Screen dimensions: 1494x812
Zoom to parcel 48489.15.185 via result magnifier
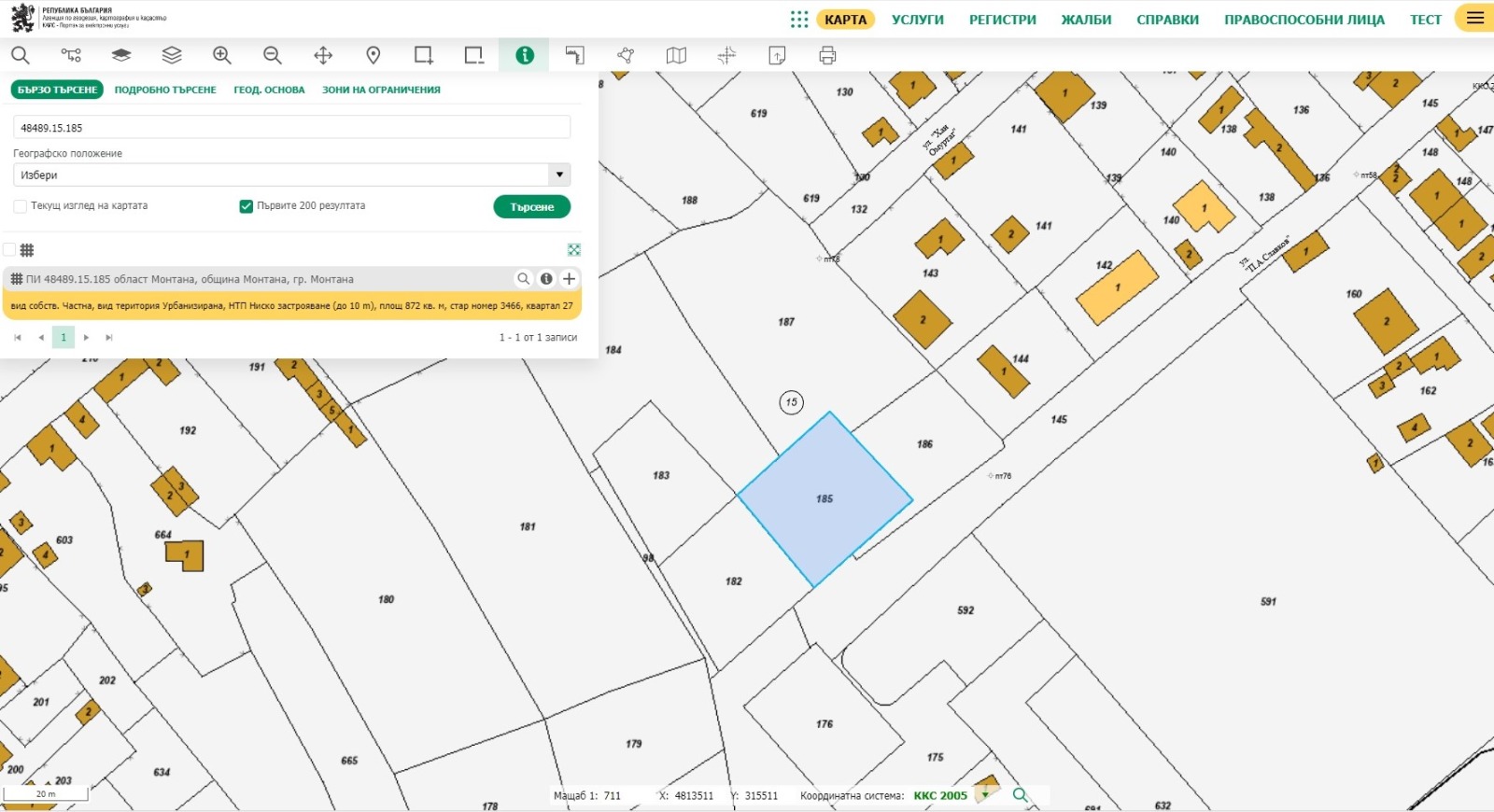524,279
